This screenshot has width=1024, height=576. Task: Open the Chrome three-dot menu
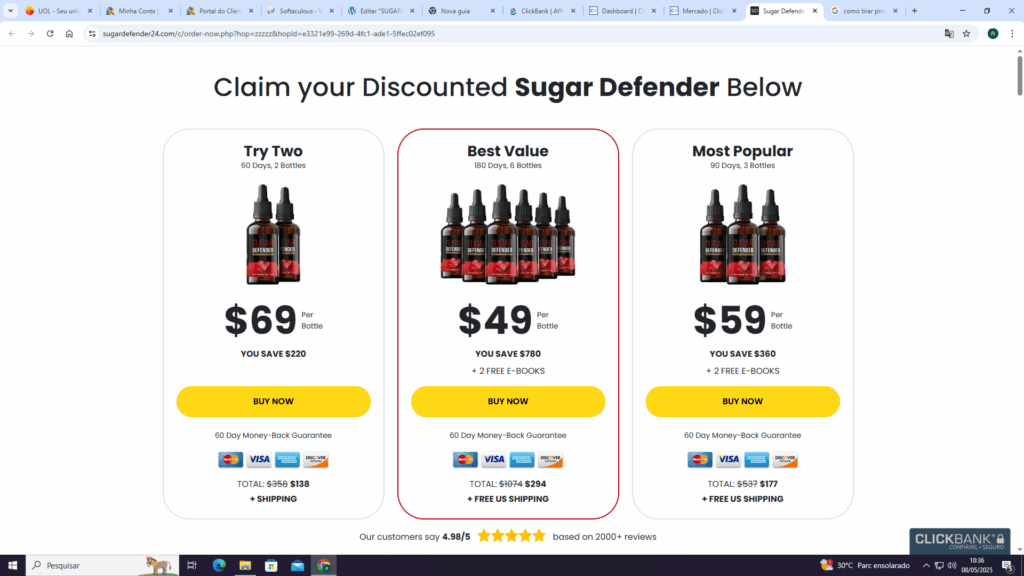[x=1012, y=33]
